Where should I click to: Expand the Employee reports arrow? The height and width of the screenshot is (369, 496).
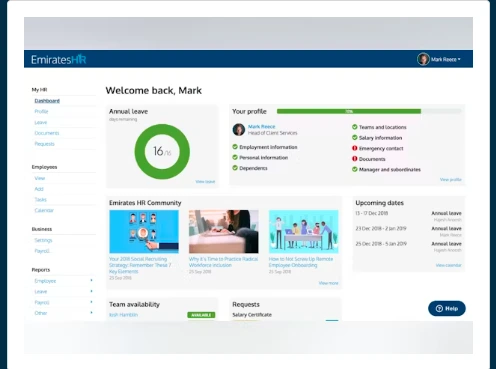point(91,280)
